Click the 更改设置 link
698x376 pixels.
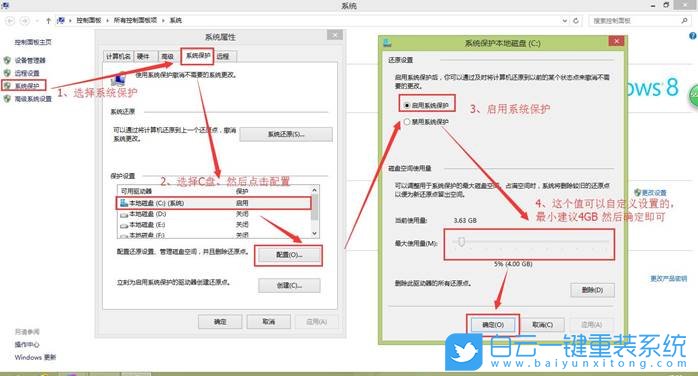(654, 193)
